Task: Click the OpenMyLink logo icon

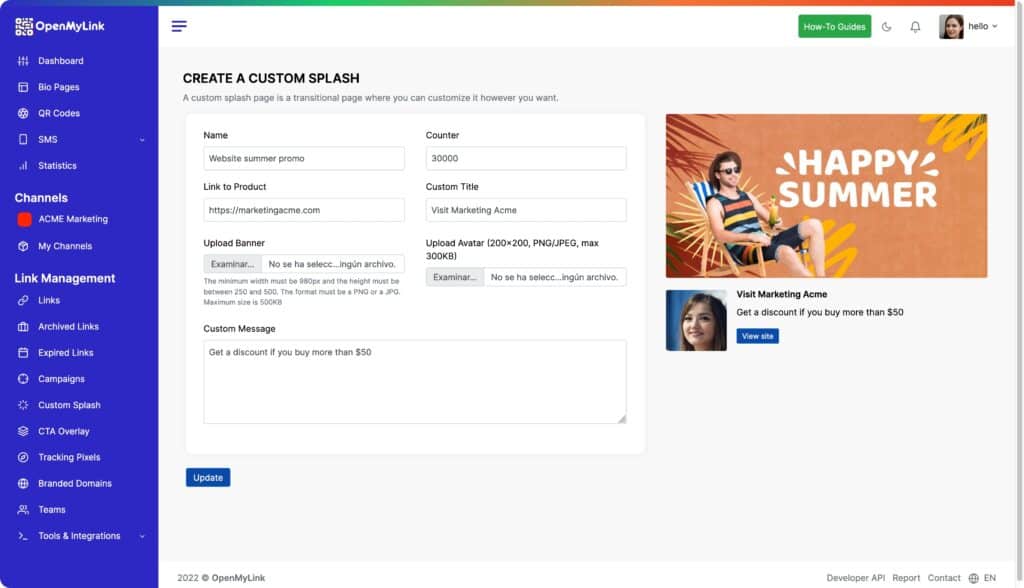Action: point(24,26)
